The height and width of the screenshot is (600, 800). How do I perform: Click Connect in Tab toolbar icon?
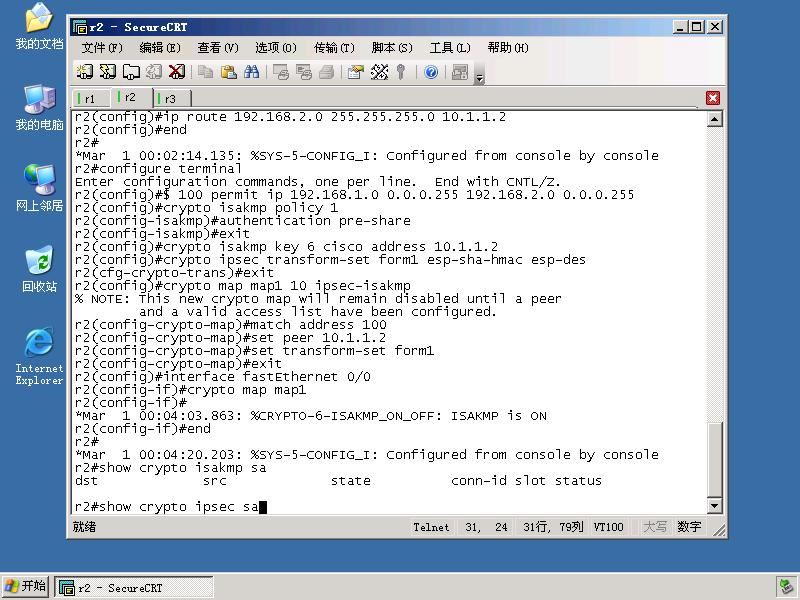(x=131, y=72)
